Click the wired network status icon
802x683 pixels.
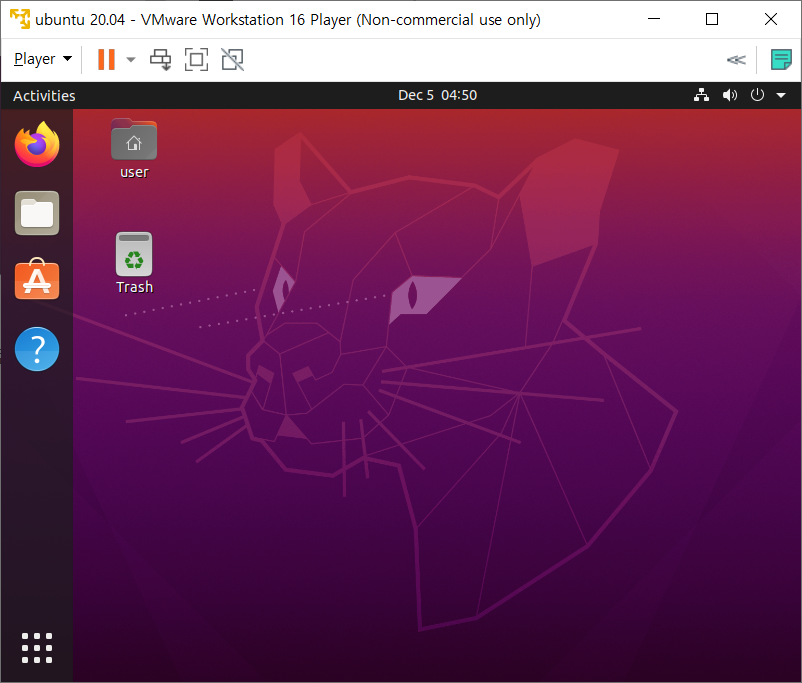click(x=701, y=95)
